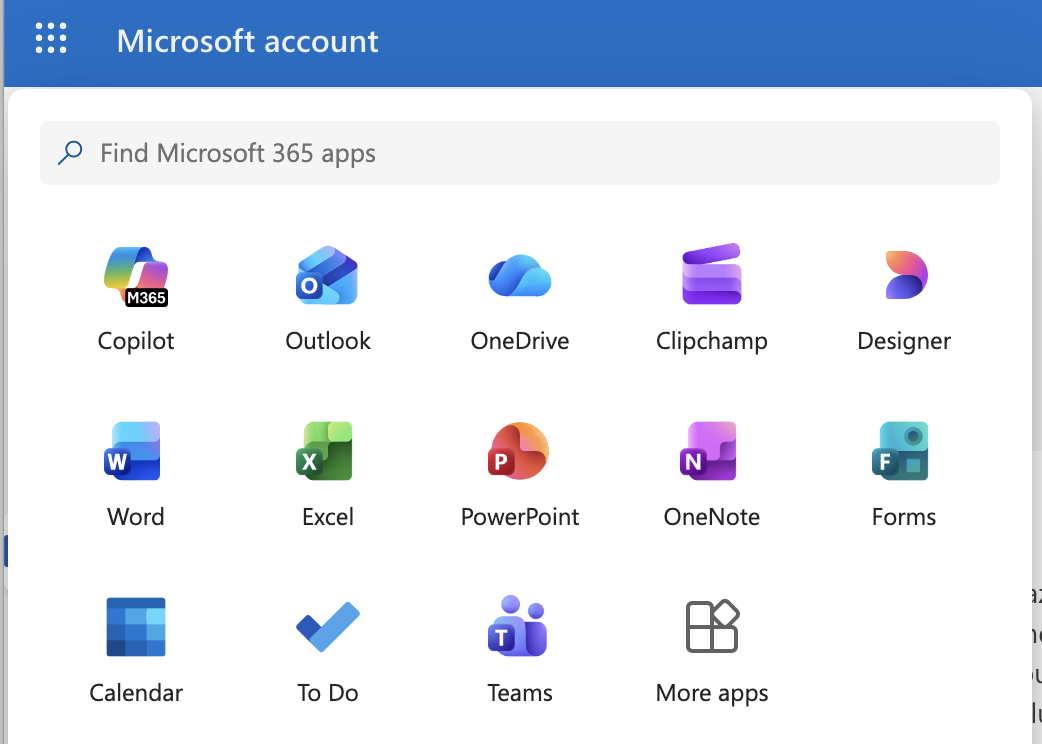Click the Find Microsoft 365 apps search box

[x=520, y=153]
